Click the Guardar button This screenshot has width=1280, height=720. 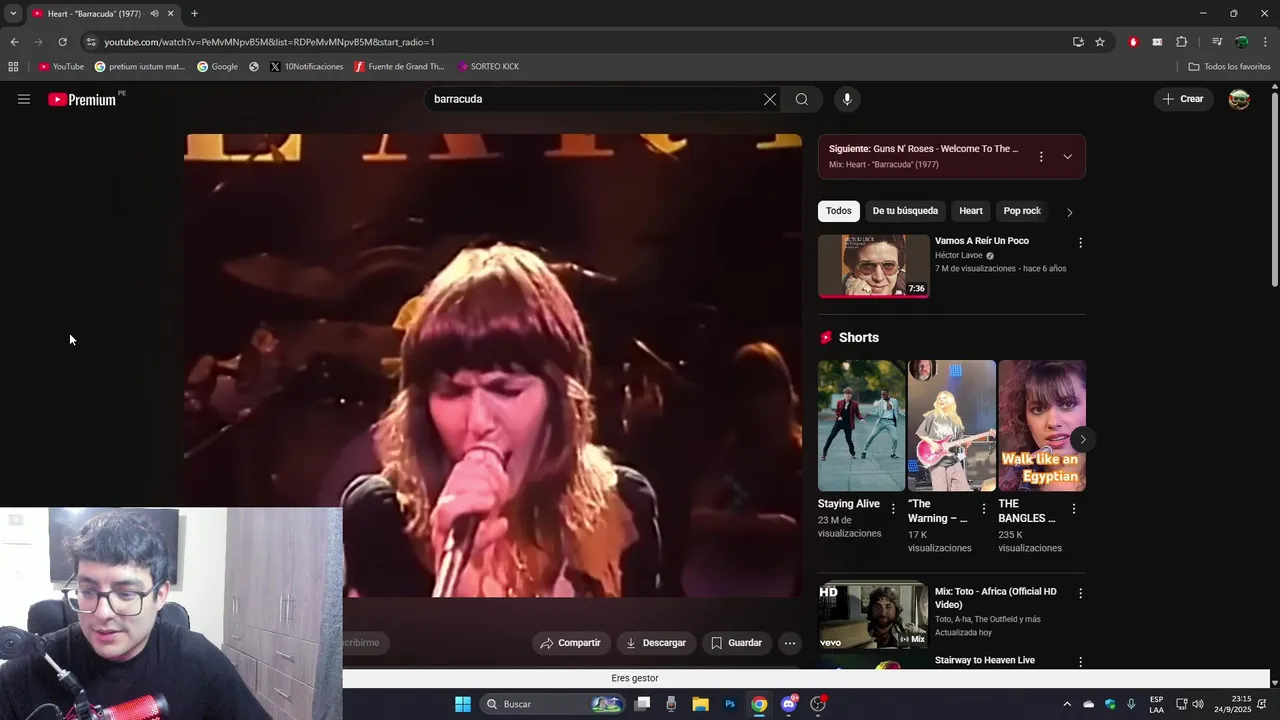[x=736, y=643]
